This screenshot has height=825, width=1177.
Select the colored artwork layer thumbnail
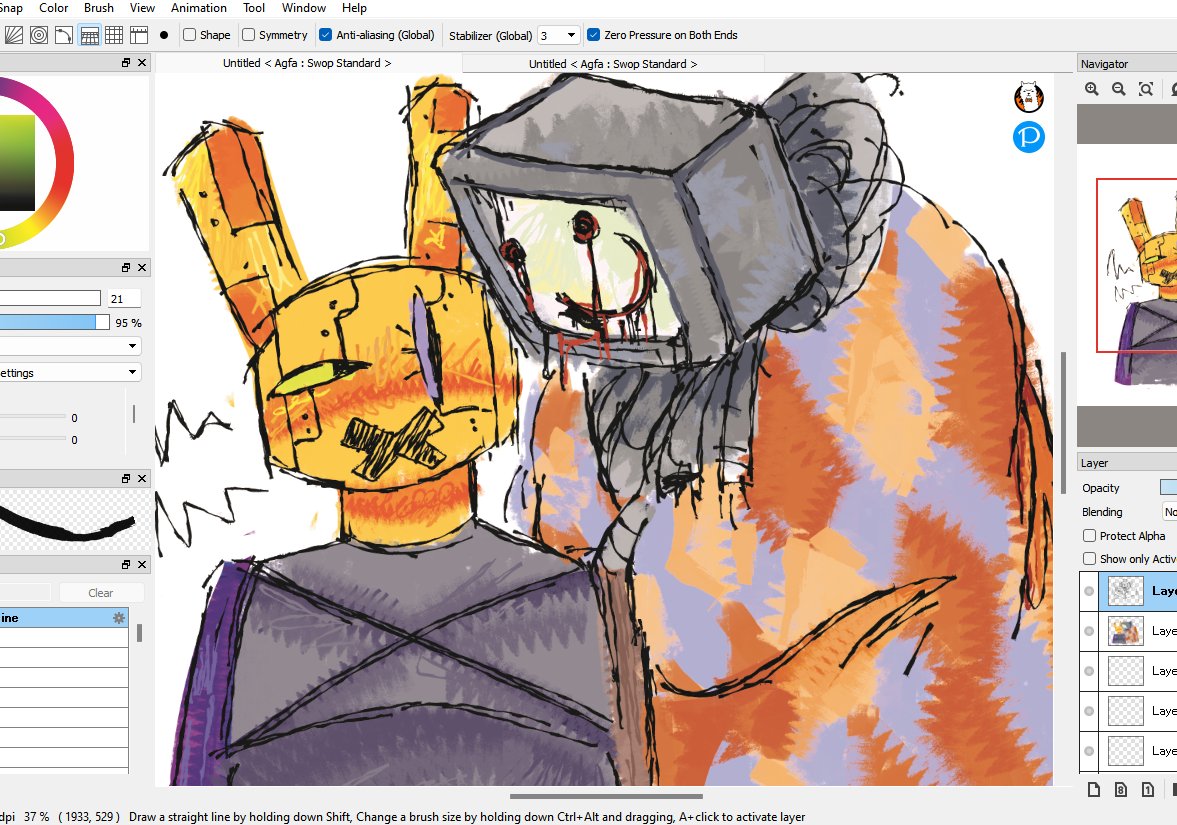pos(1126,631)
